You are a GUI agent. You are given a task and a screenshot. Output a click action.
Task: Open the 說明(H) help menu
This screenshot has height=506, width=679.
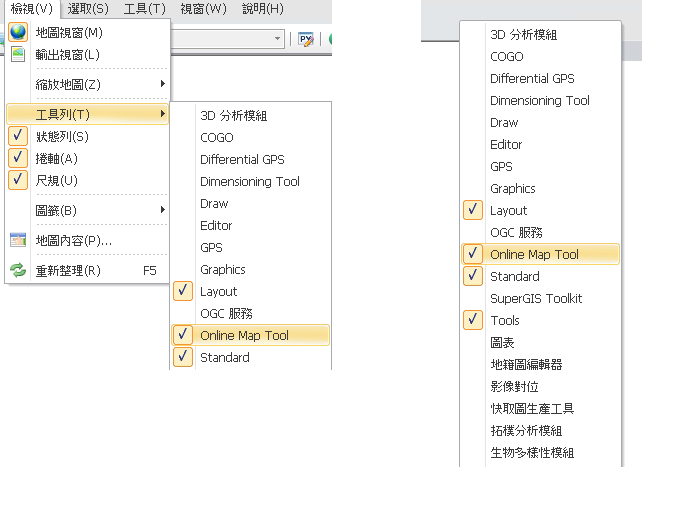click(263, 9)
